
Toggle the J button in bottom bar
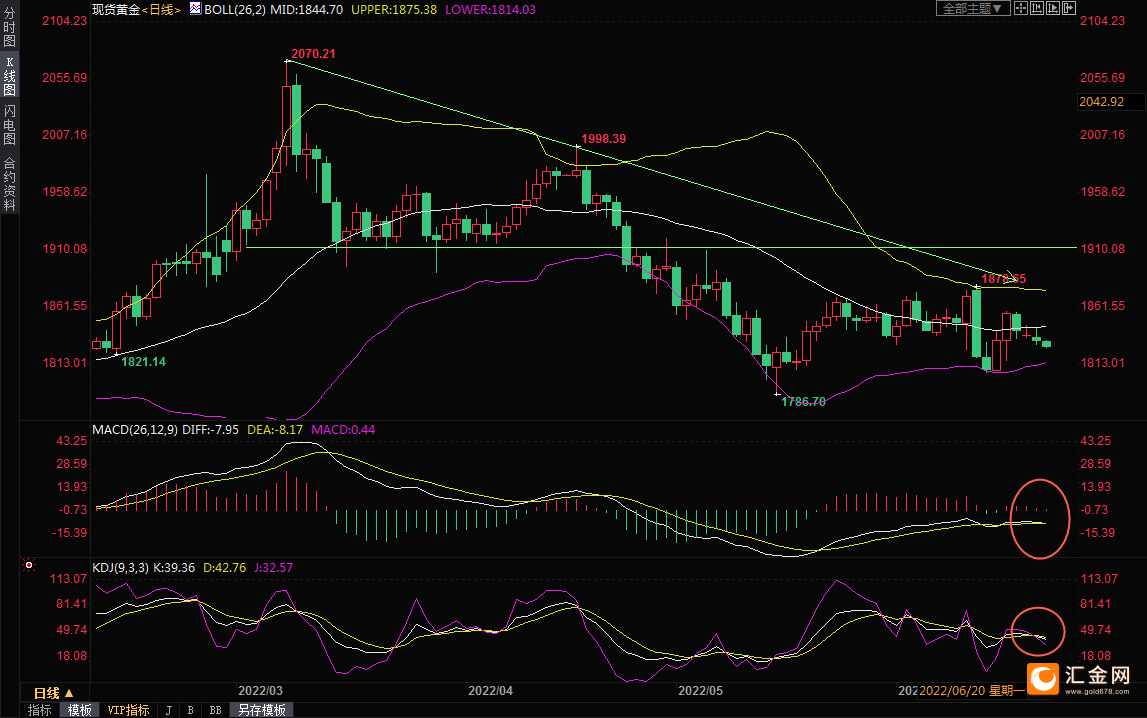point(168,710)
